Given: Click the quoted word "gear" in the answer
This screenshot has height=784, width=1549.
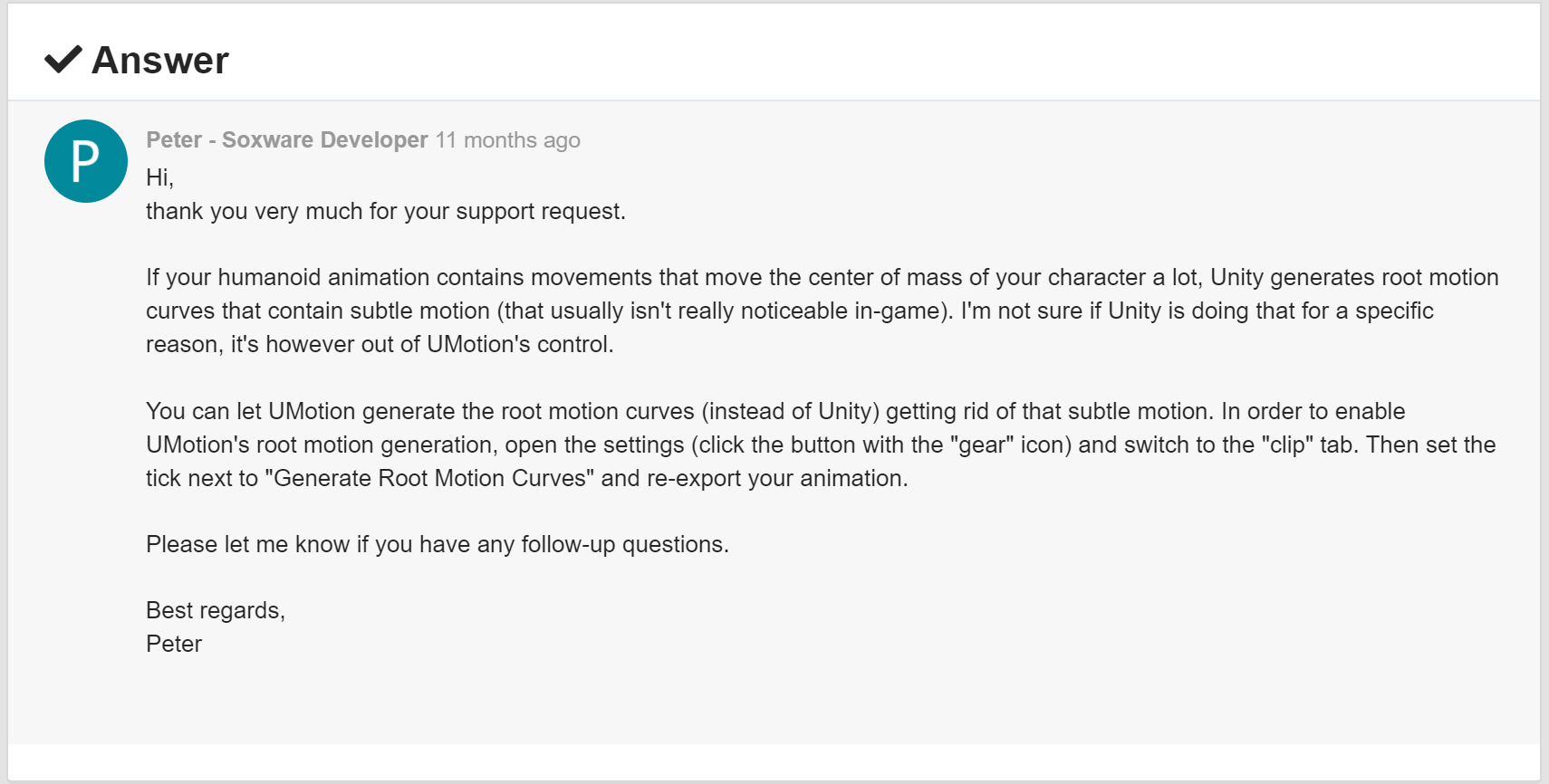Looking at the screenshot, I should (x=982, y=445).
